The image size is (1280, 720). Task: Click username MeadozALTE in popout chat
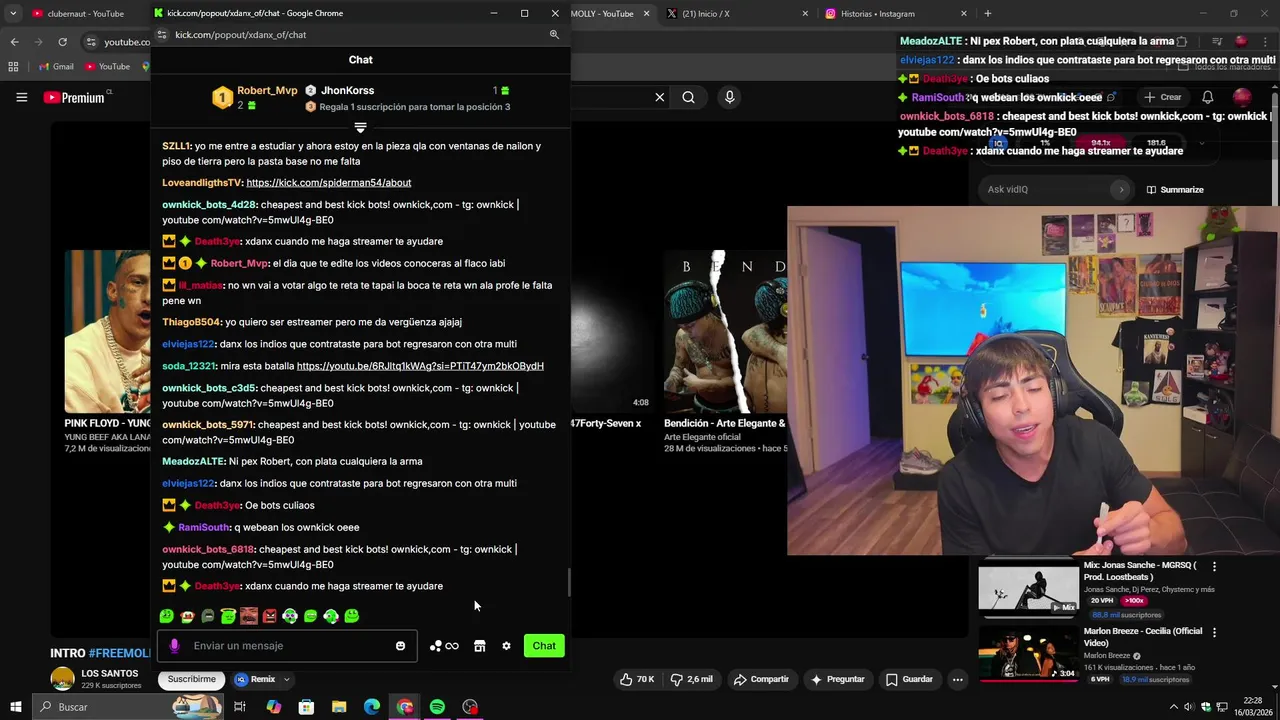(x=193, y=462)
